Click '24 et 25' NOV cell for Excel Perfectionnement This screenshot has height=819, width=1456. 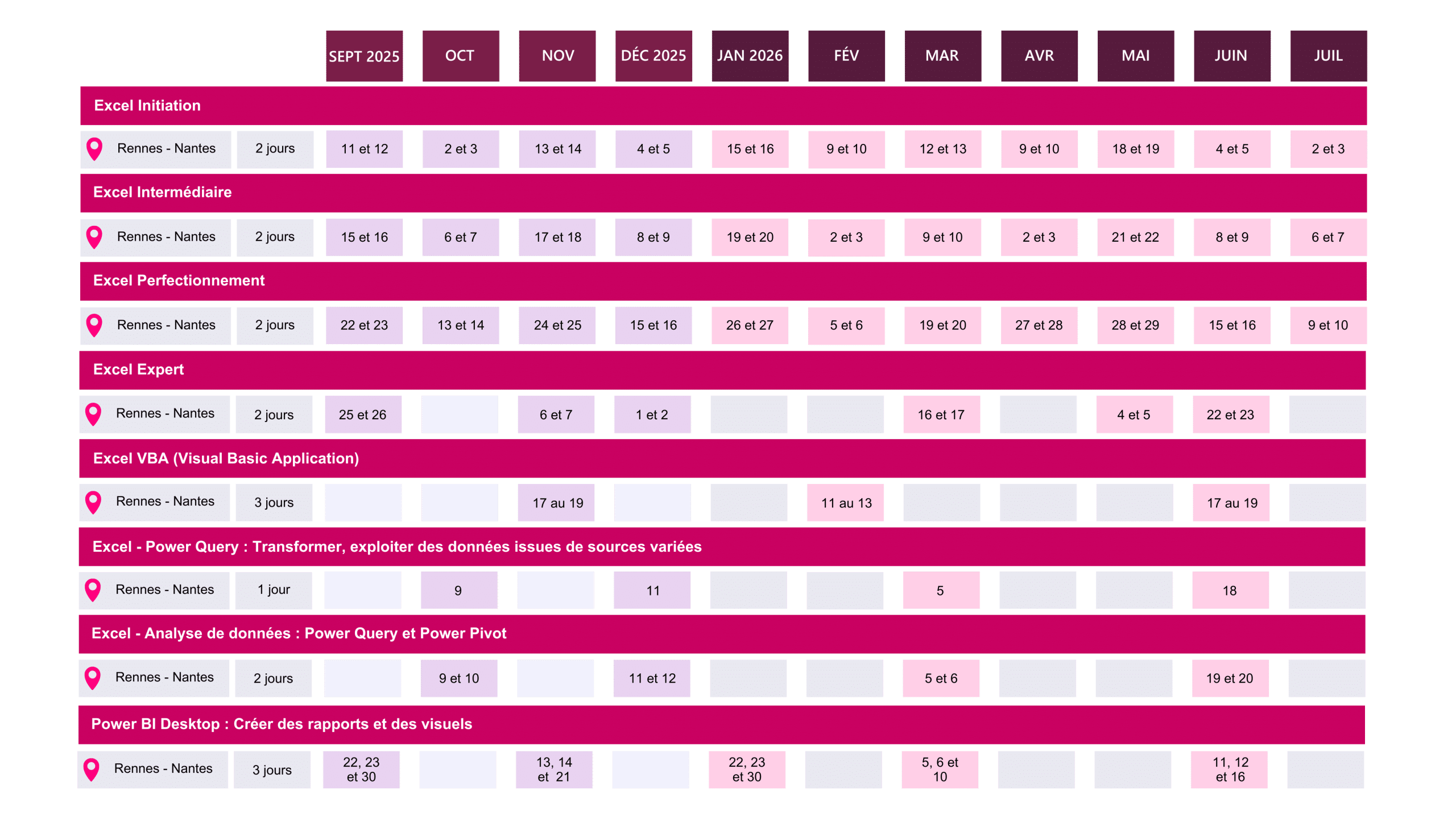tap(557, 325)
